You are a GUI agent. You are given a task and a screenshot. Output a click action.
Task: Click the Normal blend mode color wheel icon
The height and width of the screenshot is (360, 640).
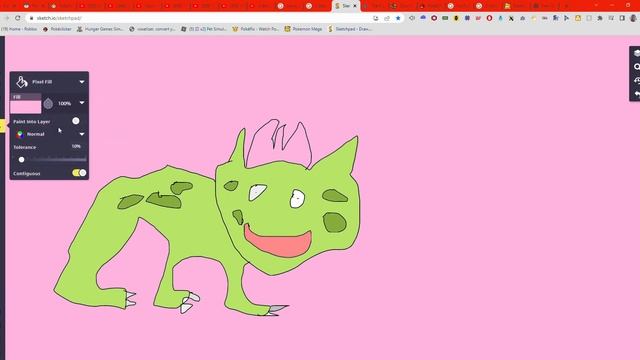20,134
